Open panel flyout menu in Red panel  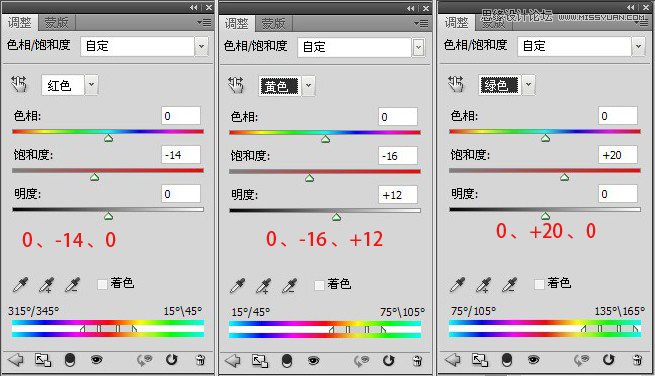(x=205, y=23)
